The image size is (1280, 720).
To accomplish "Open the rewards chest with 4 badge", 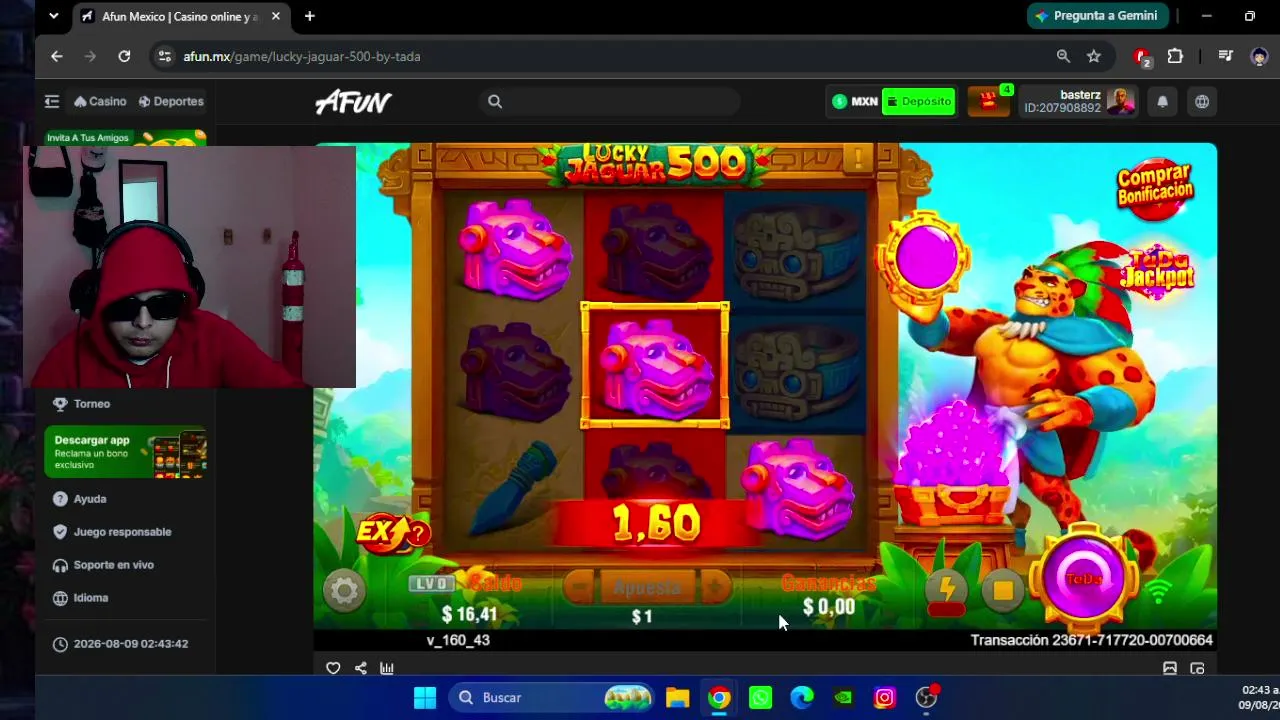I will 989,101.
